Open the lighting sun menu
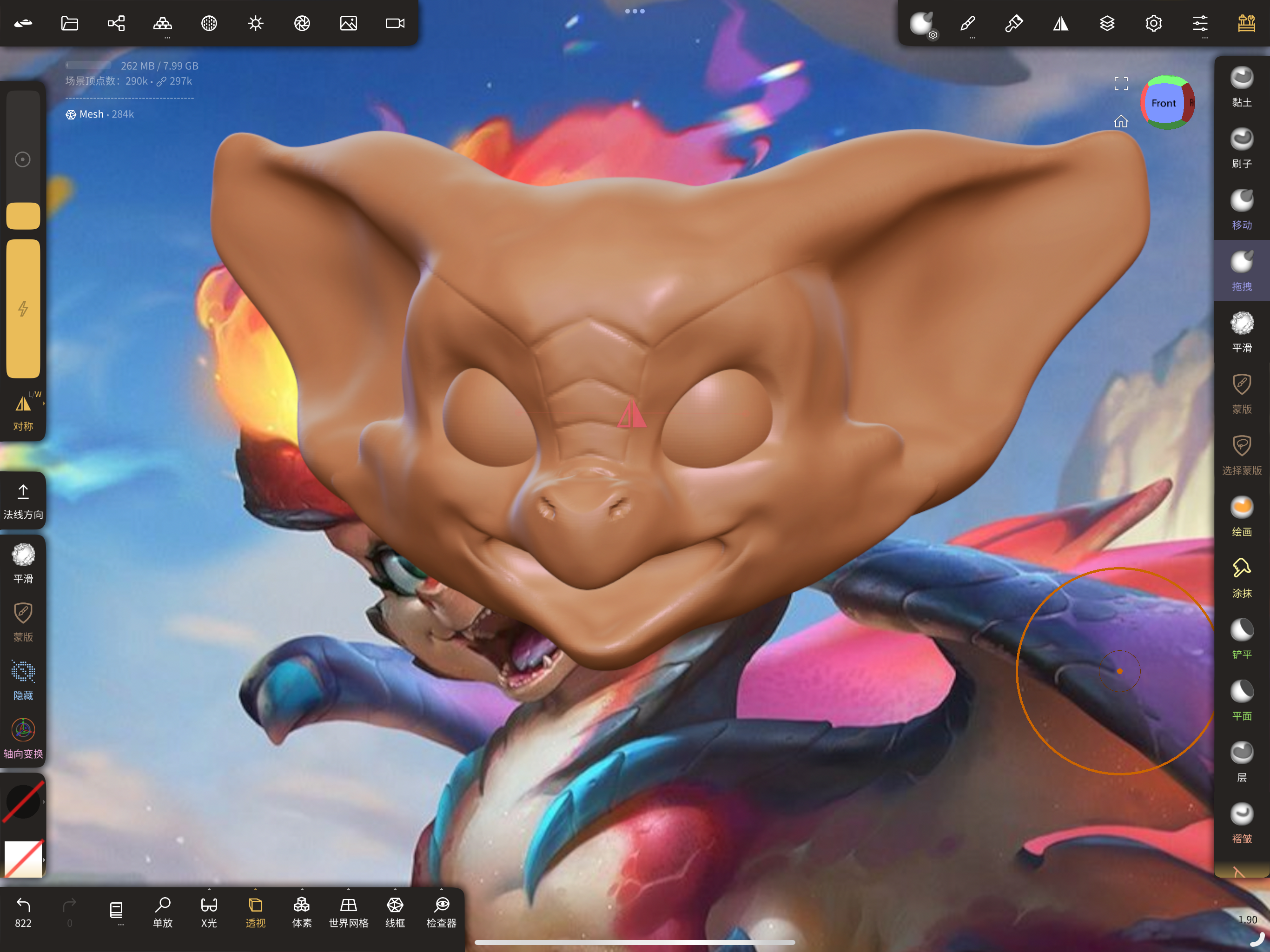This screenshot has width=1270, height=952. coord(256,23)
